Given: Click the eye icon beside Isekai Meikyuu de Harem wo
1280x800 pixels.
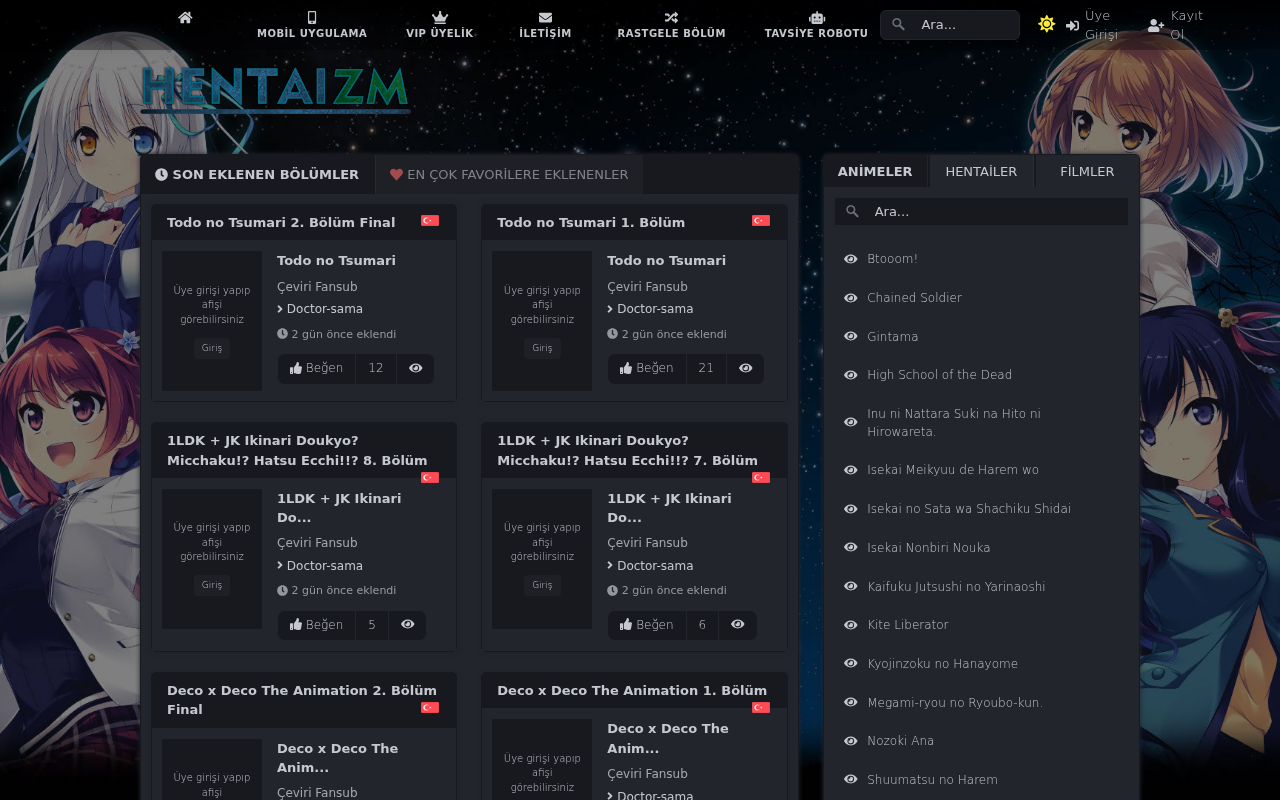Looking at the screenshot, I should pos(851,470).
